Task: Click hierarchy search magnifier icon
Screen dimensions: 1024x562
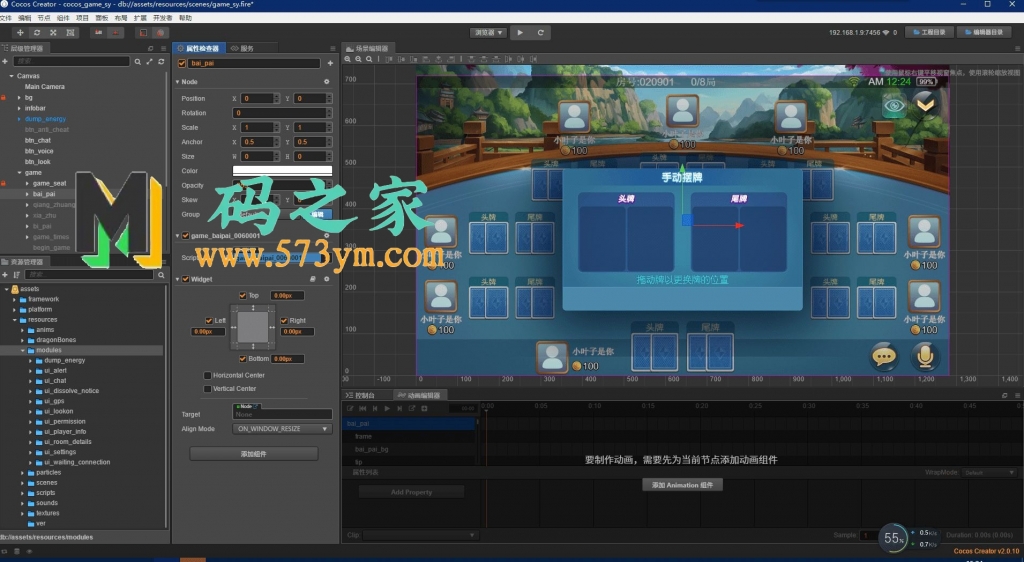Action: pos(137,61)
